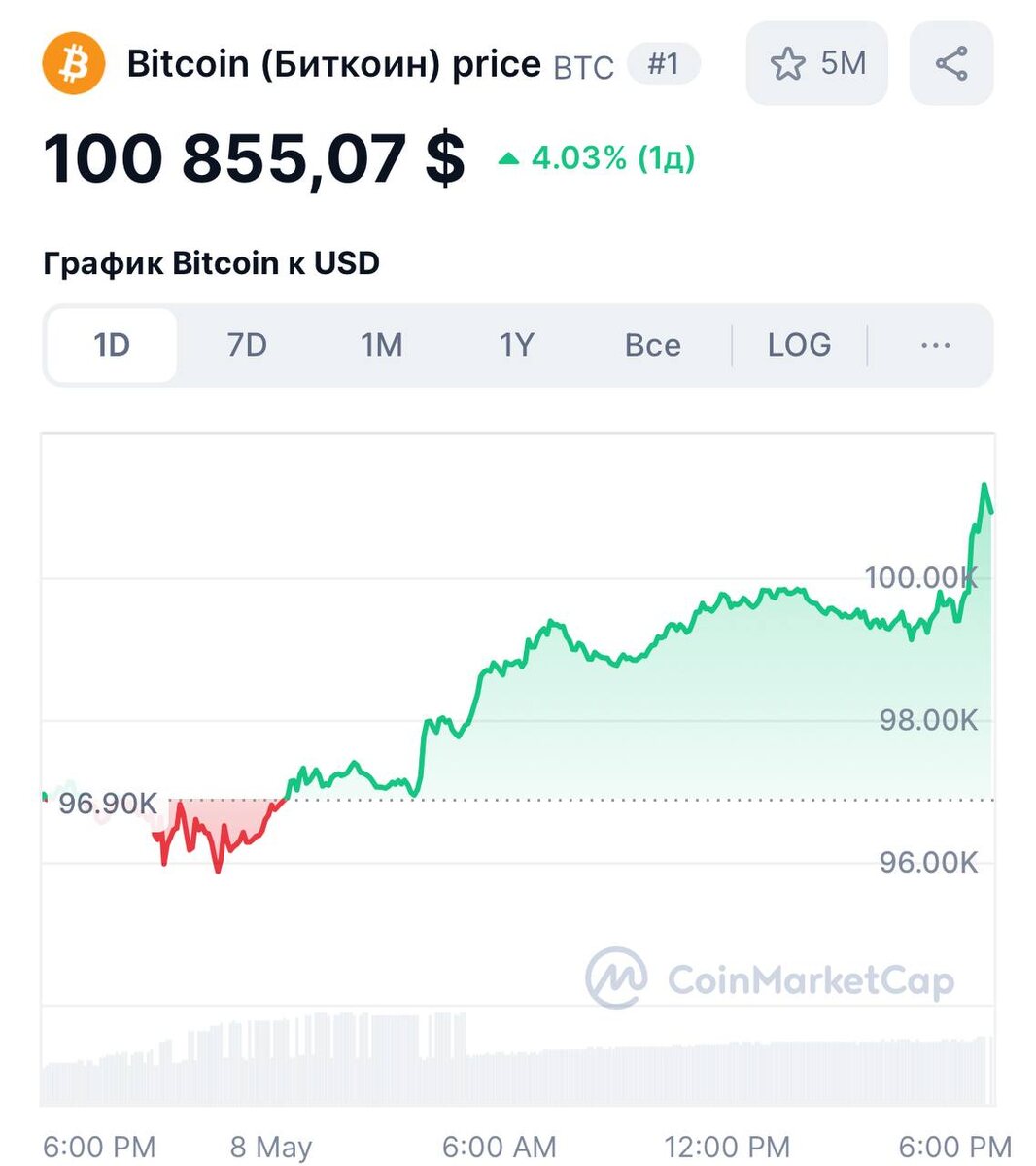Viewport: 1036px width, 1166px height.
Task: Click the 100 855,07 $ price value
Action: pyautogui.click(x=254, y=158)
